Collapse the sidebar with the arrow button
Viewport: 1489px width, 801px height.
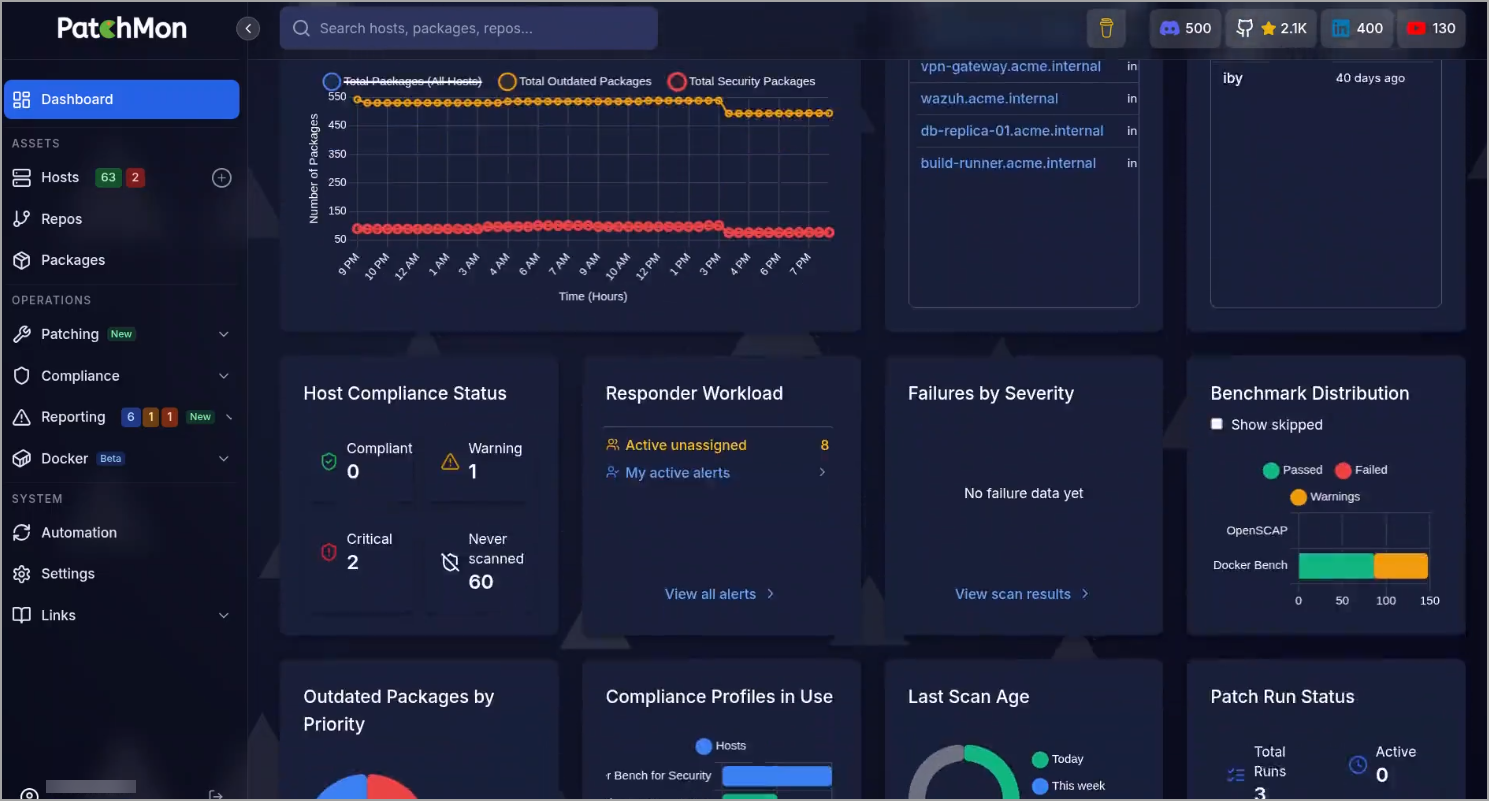point(248,28)
